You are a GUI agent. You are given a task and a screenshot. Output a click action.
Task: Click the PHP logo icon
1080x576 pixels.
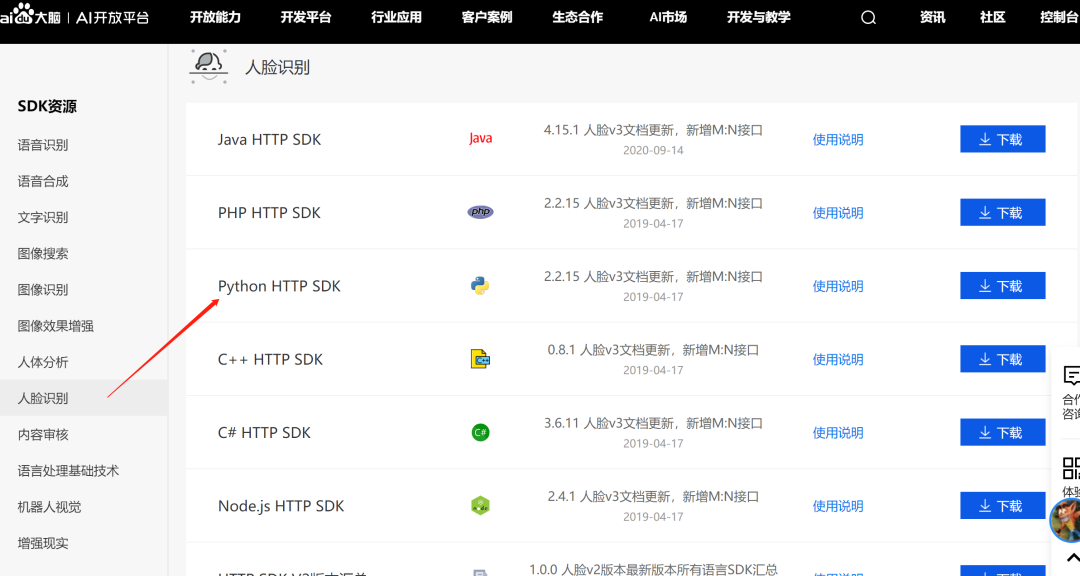(x=480, y=212)
